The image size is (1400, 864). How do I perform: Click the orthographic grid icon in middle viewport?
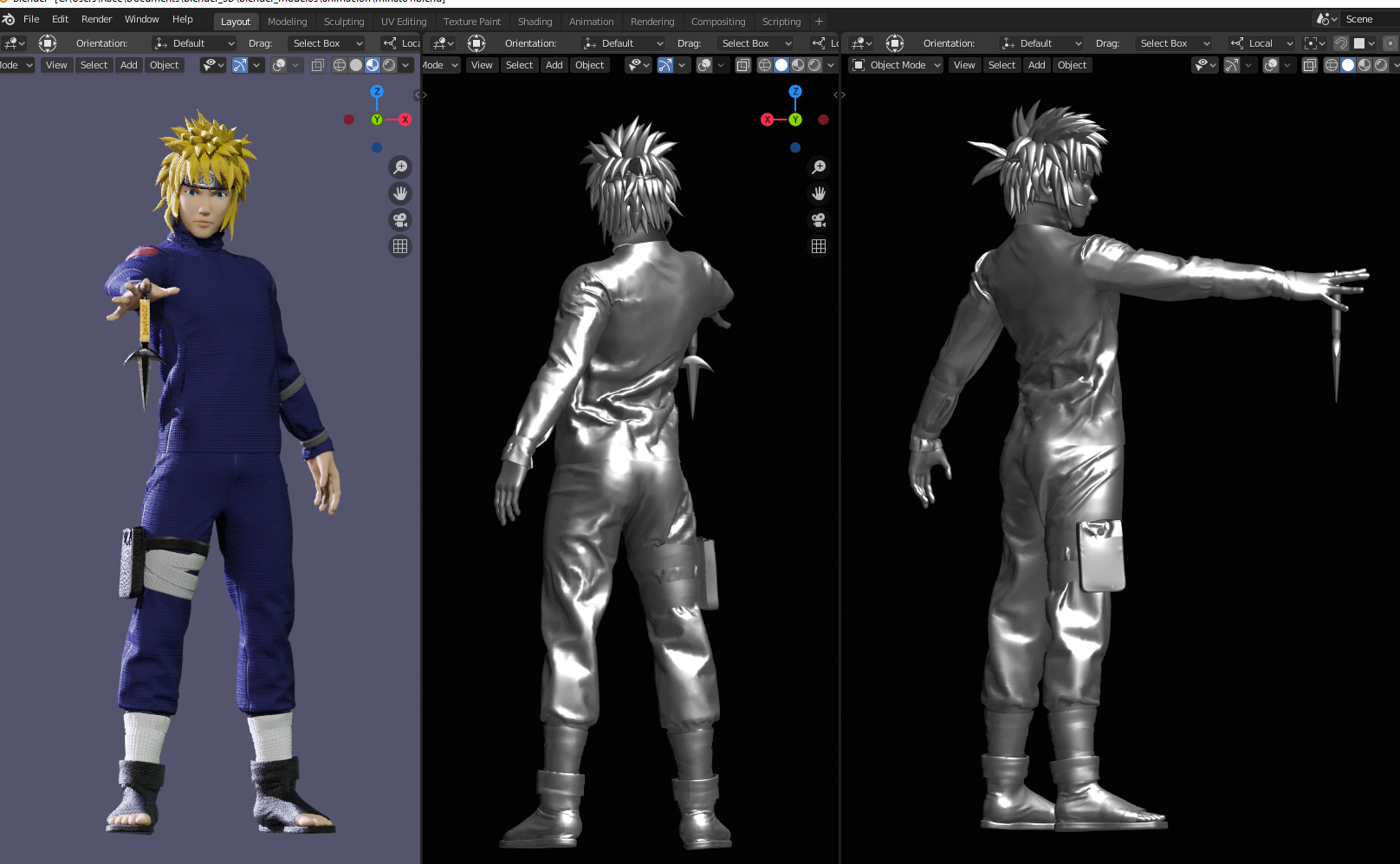(819, 246)
